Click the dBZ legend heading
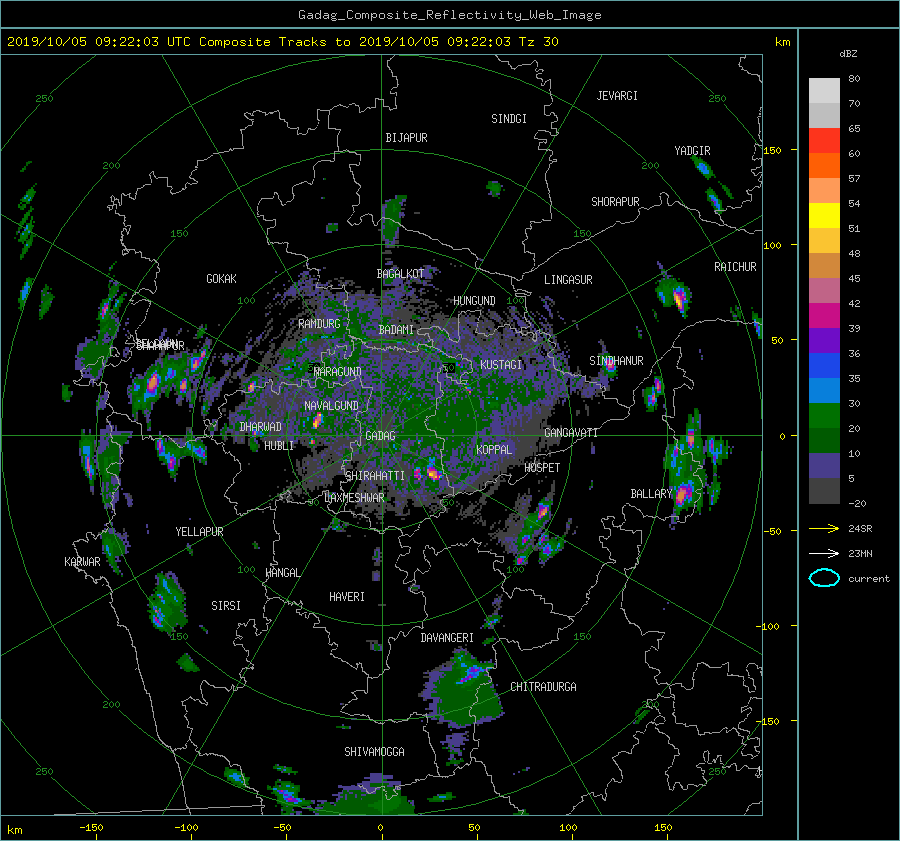Image resolution: width=900 pixels, height=841 pixels. tap(848, 53)
